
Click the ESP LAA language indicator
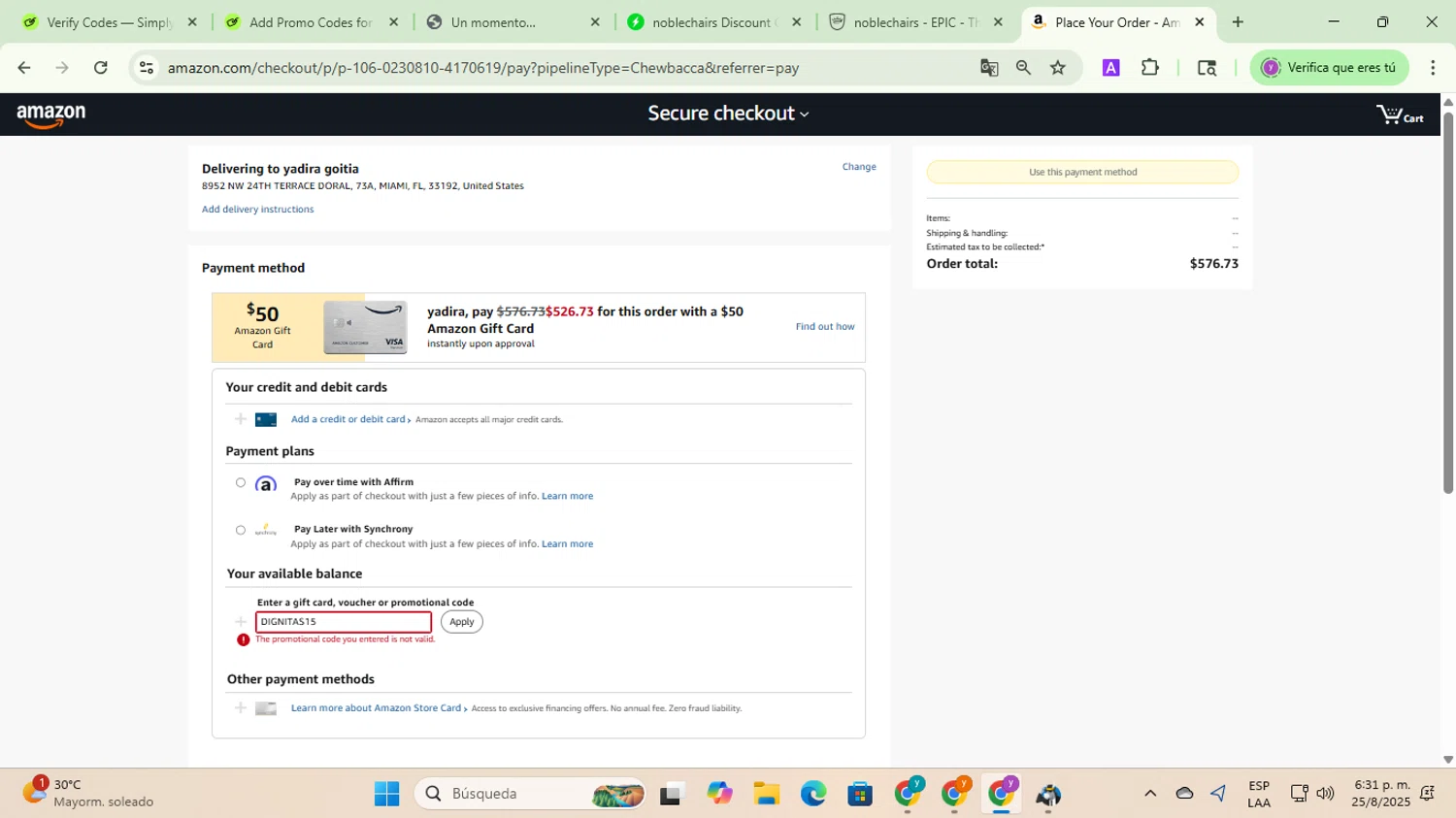coord(1259,794)
